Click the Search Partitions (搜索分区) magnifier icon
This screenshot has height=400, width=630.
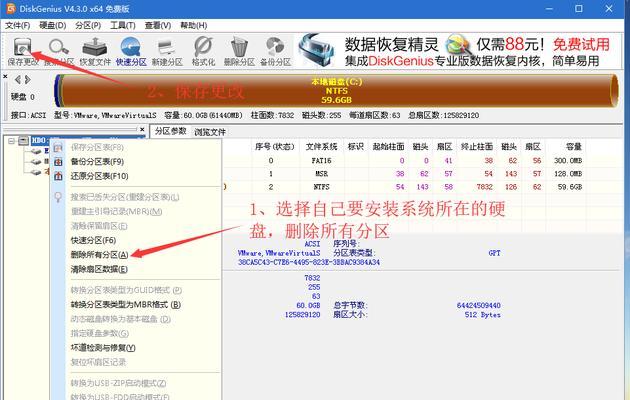tap(59, 47)
